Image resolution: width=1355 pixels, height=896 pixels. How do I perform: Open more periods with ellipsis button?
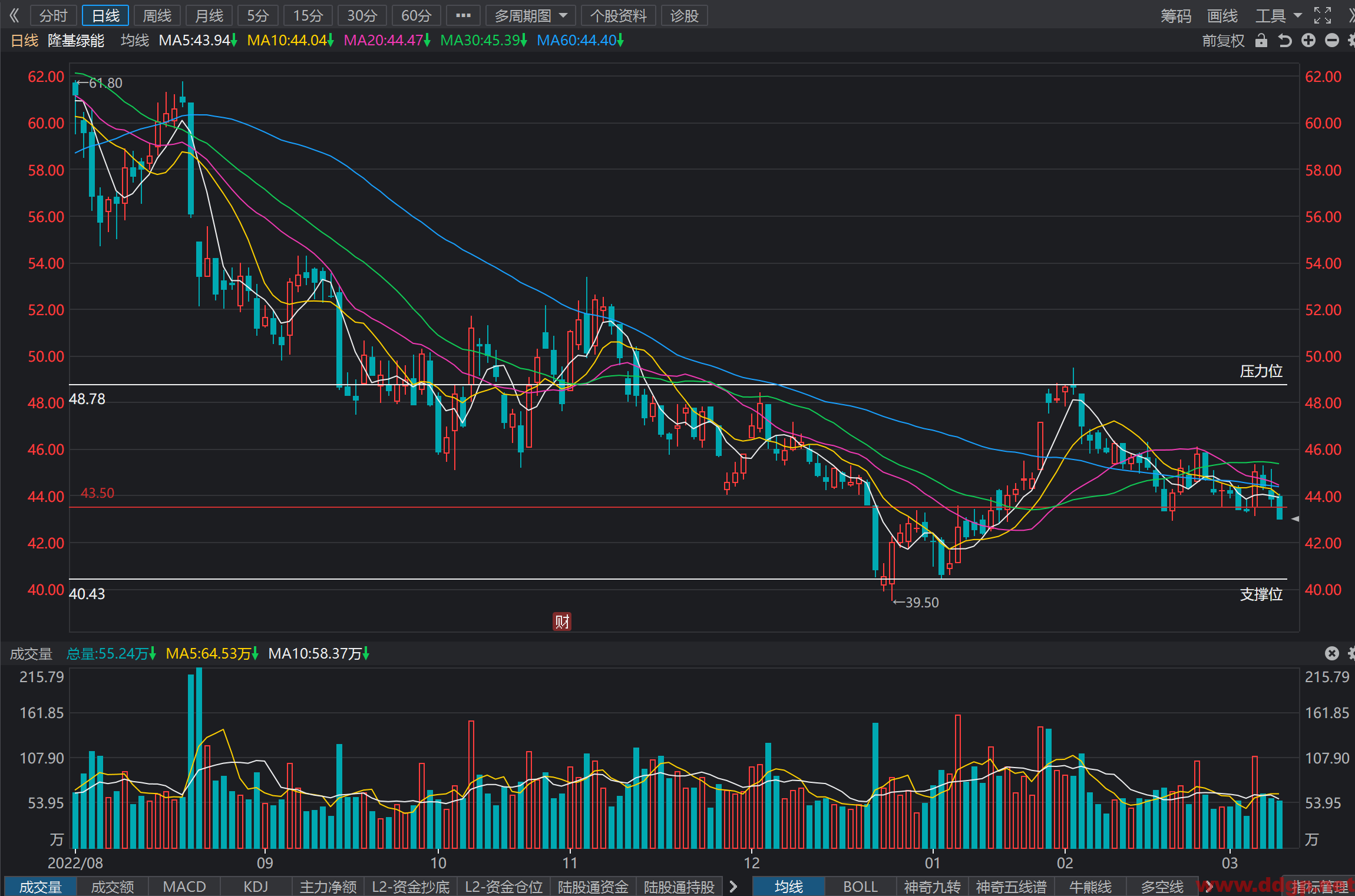click(x=463, y=15)
